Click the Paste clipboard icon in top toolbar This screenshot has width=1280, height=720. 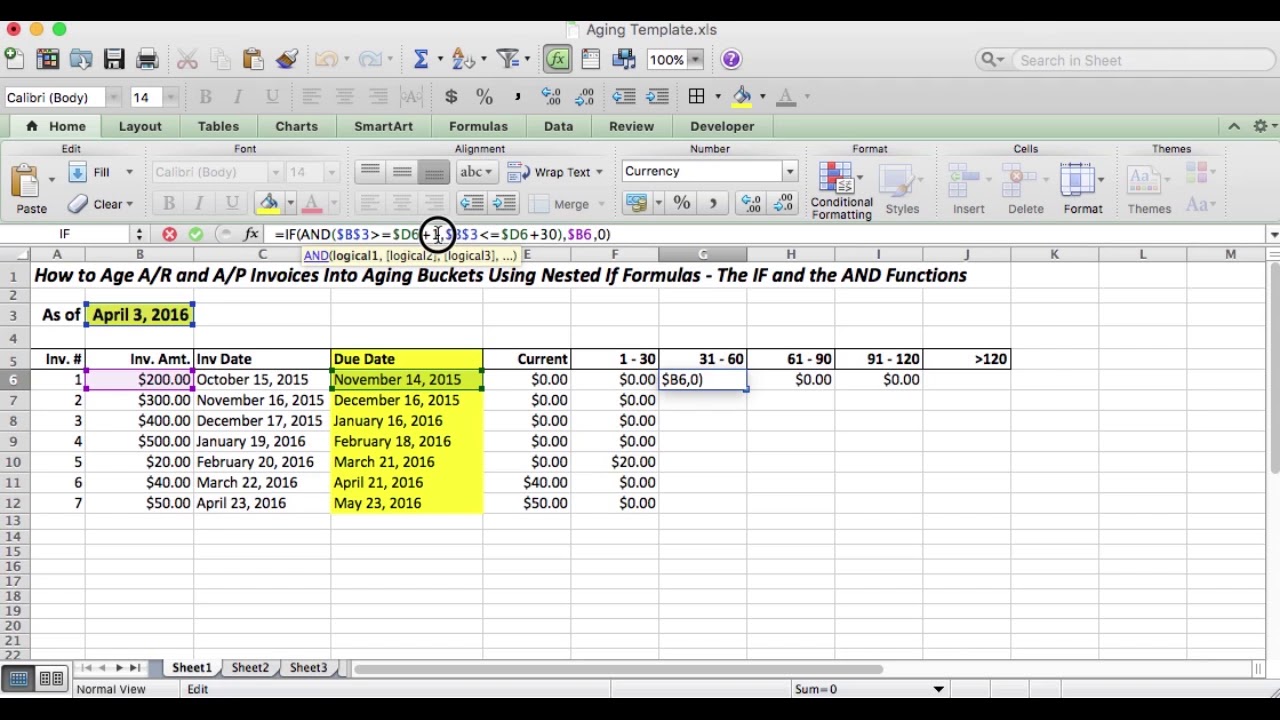point(253,59)
